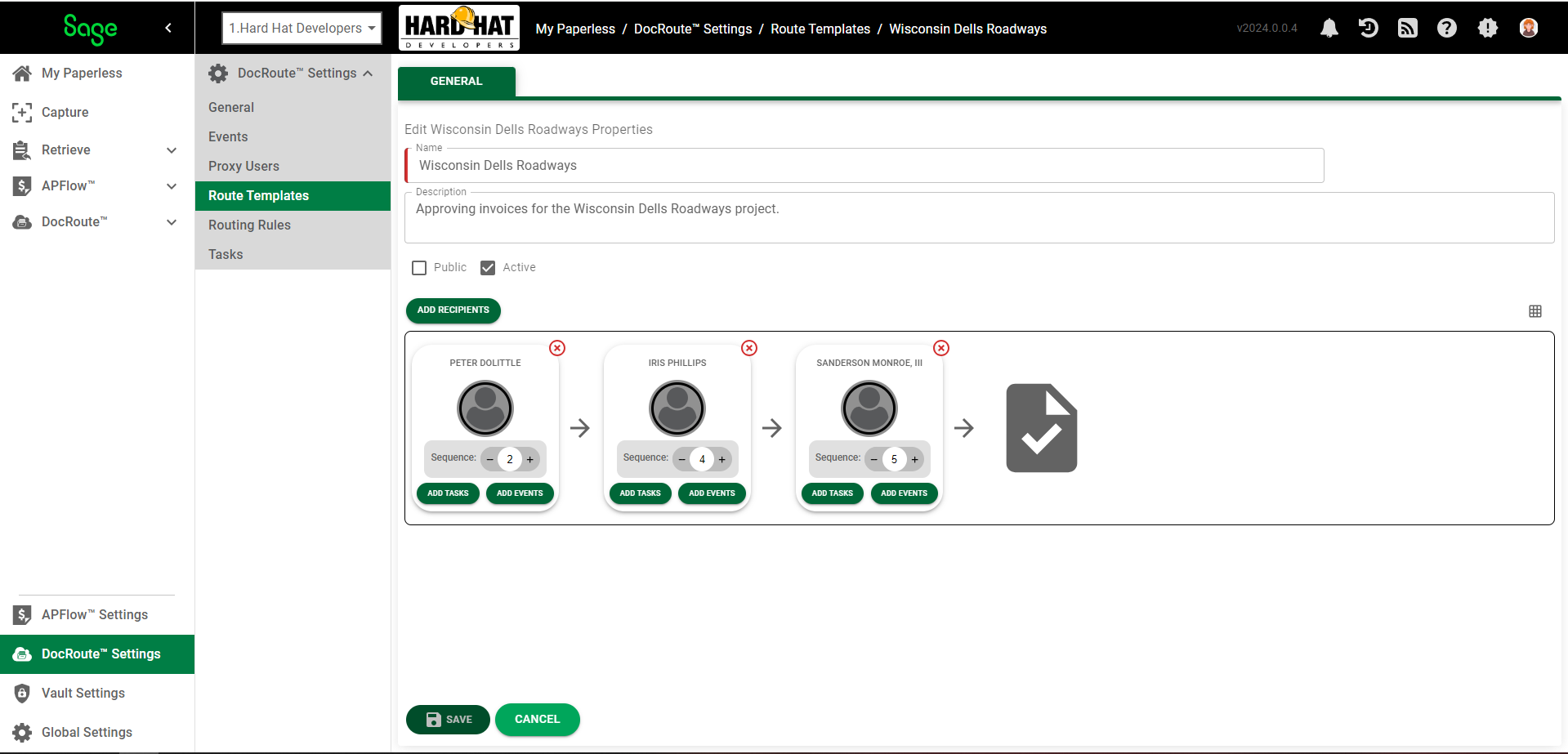Select Tasks in settings submenu

tap(293, 255)
